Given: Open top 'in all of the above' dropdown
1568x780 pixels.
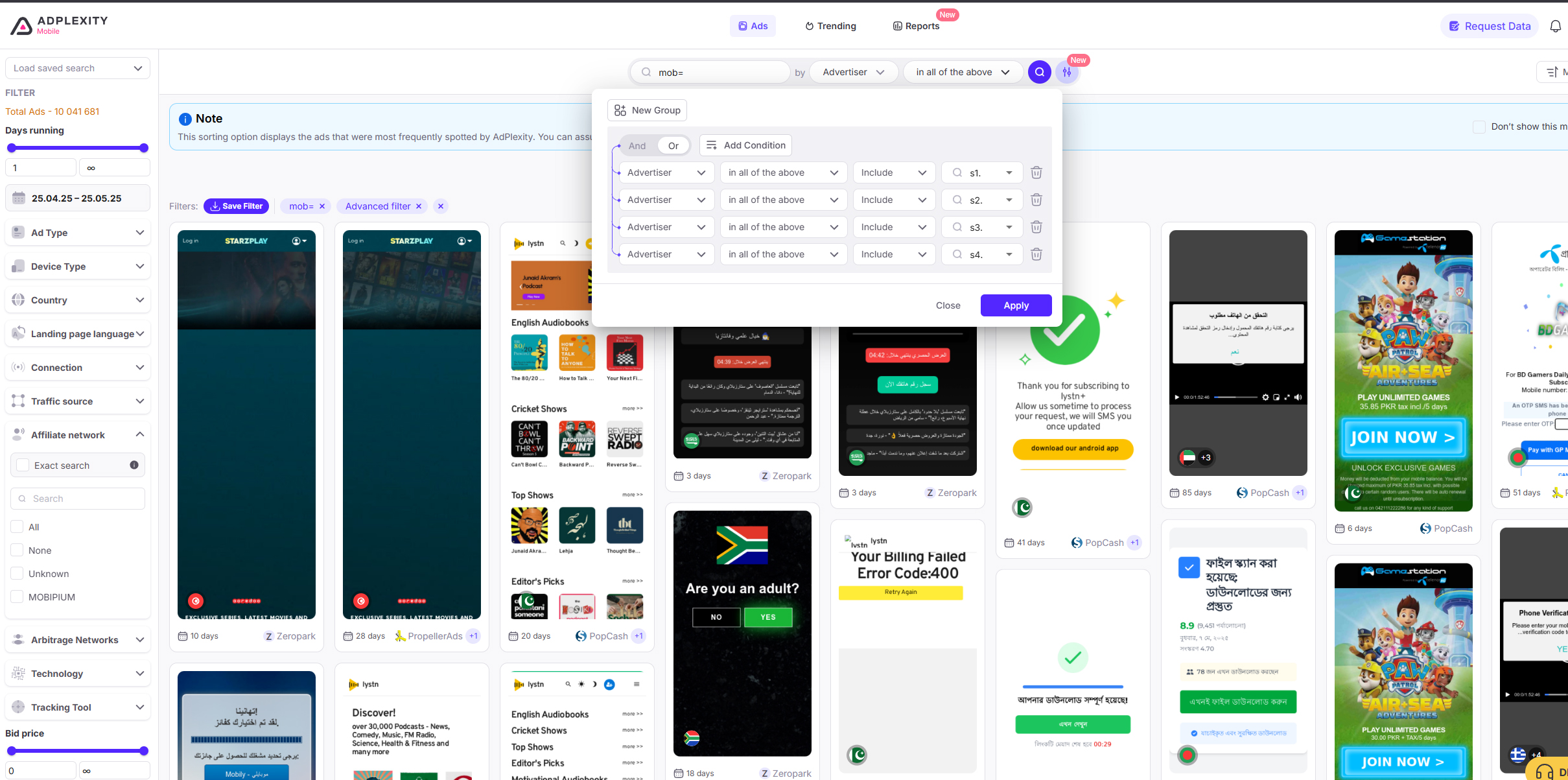Looking at the screenshot, I should click(x=963, y=72).
